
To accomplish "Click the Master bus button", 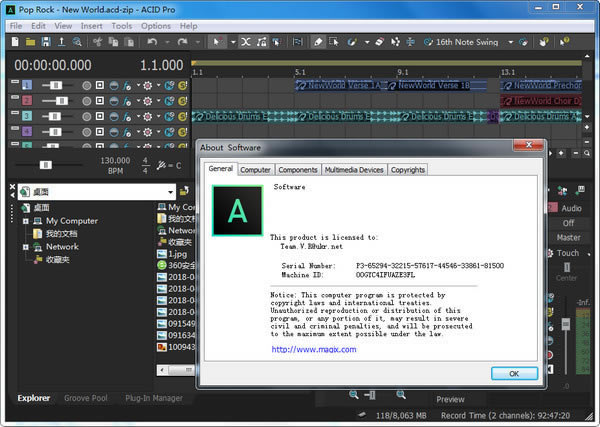I will click(568, 238).
